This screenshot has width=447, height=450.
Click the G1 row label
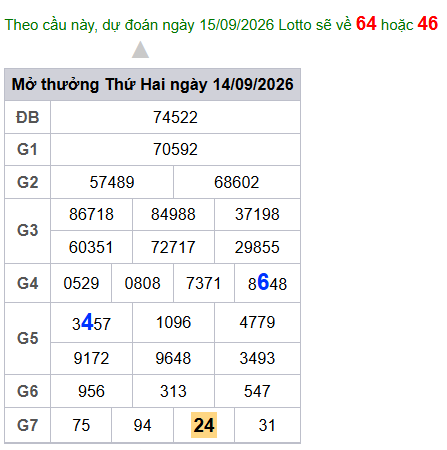(x=28, y=149)
